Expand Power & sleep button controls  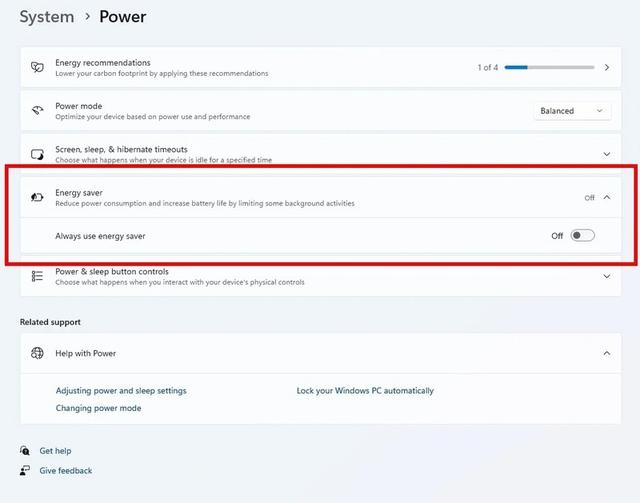click(x=607, y=276)
